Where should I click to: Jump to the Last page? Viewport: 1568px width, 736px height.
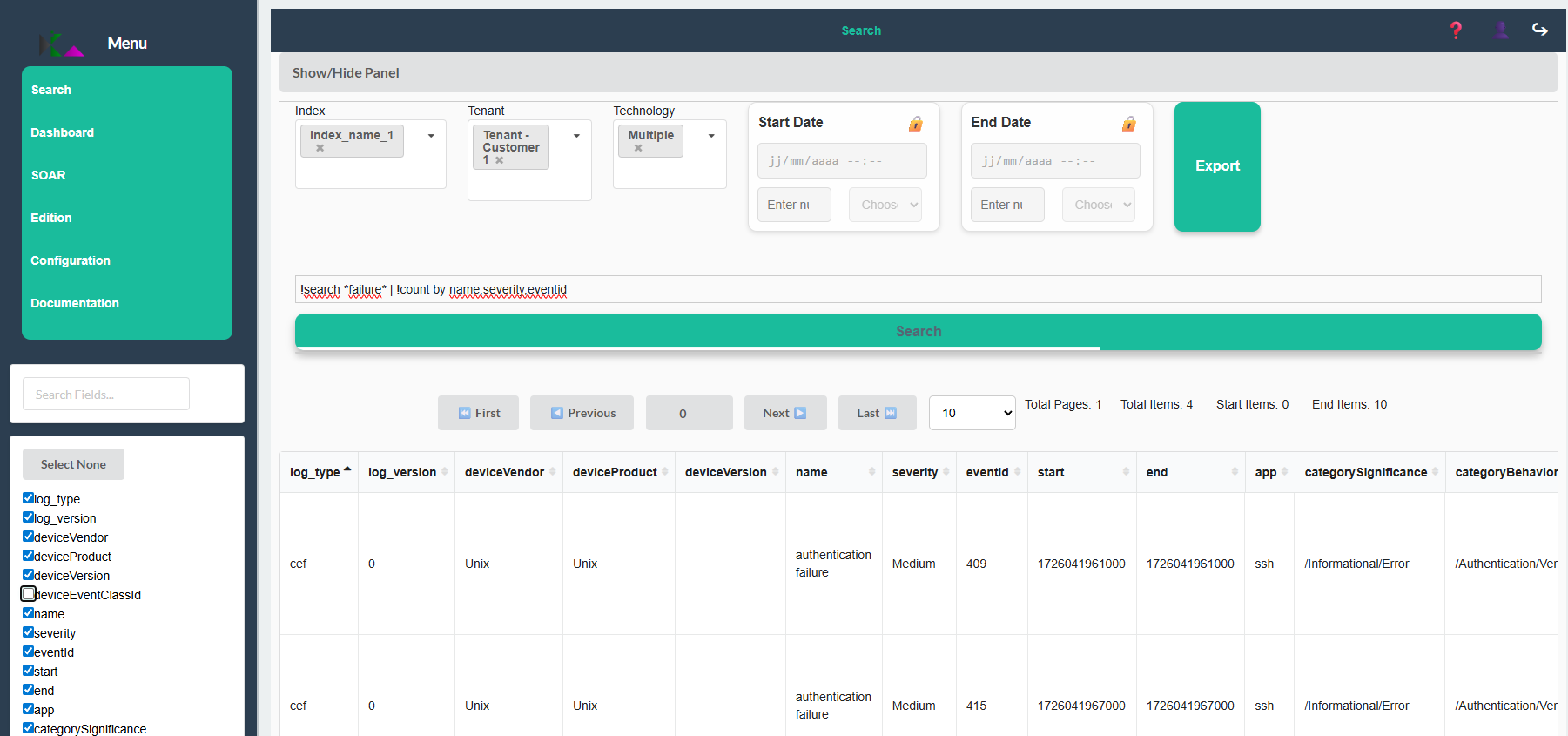tap(878, 413)
